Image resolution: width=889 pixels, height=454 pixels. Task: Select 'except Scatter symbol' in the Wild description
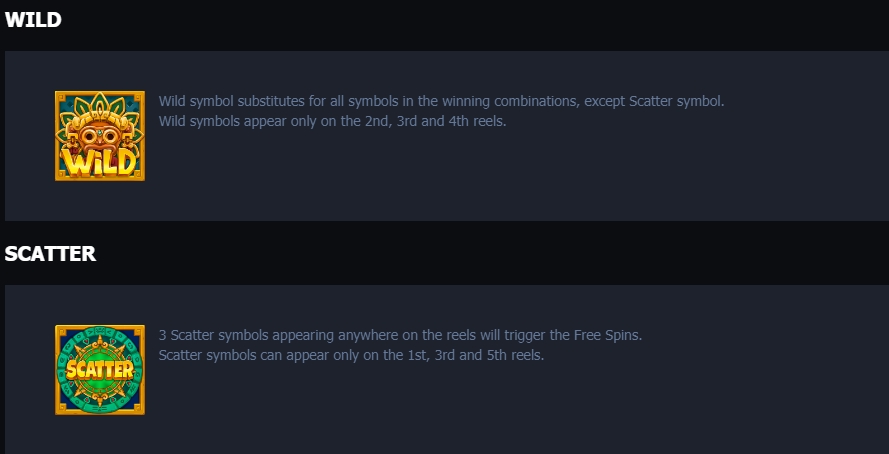[654, 102]
